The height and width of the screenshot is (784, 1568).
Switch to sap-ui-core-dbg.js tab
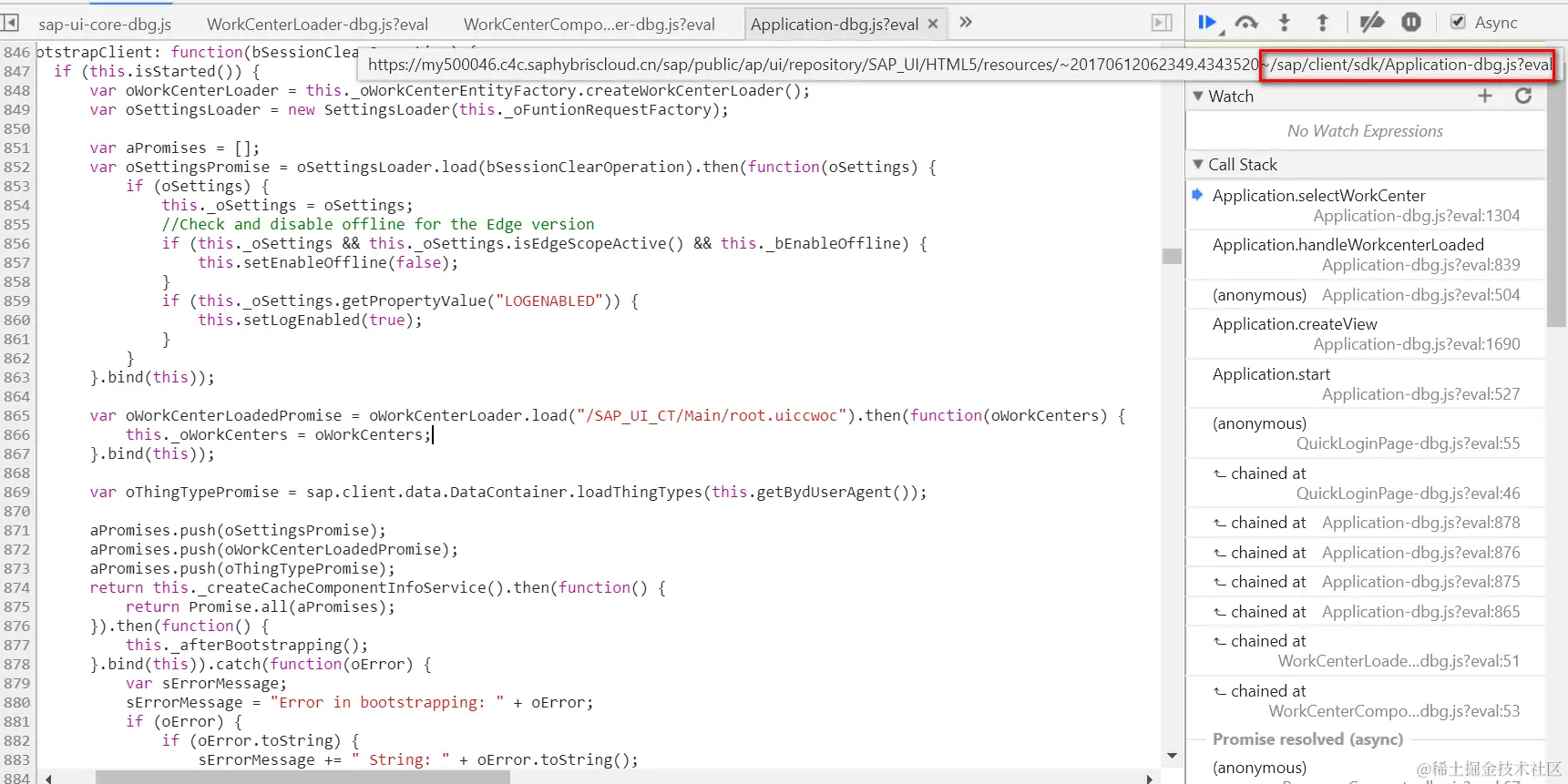point(104,25)
